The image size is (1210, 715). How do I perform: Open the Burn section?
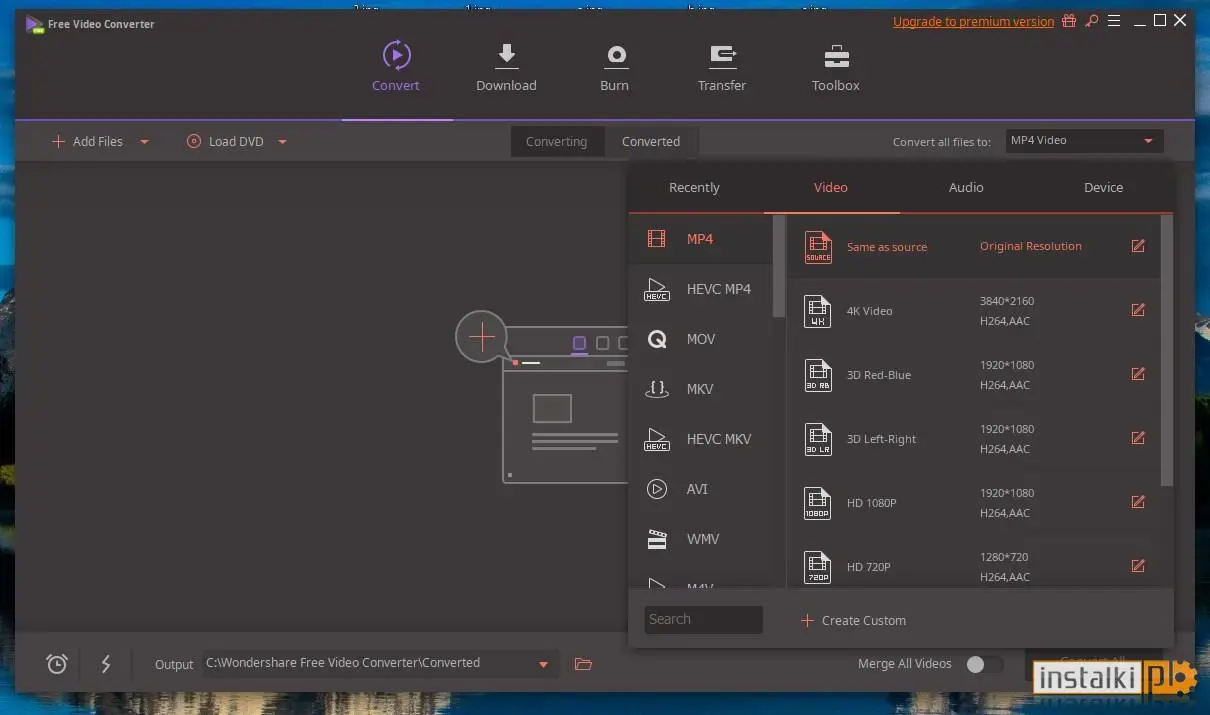coord(615,67)
